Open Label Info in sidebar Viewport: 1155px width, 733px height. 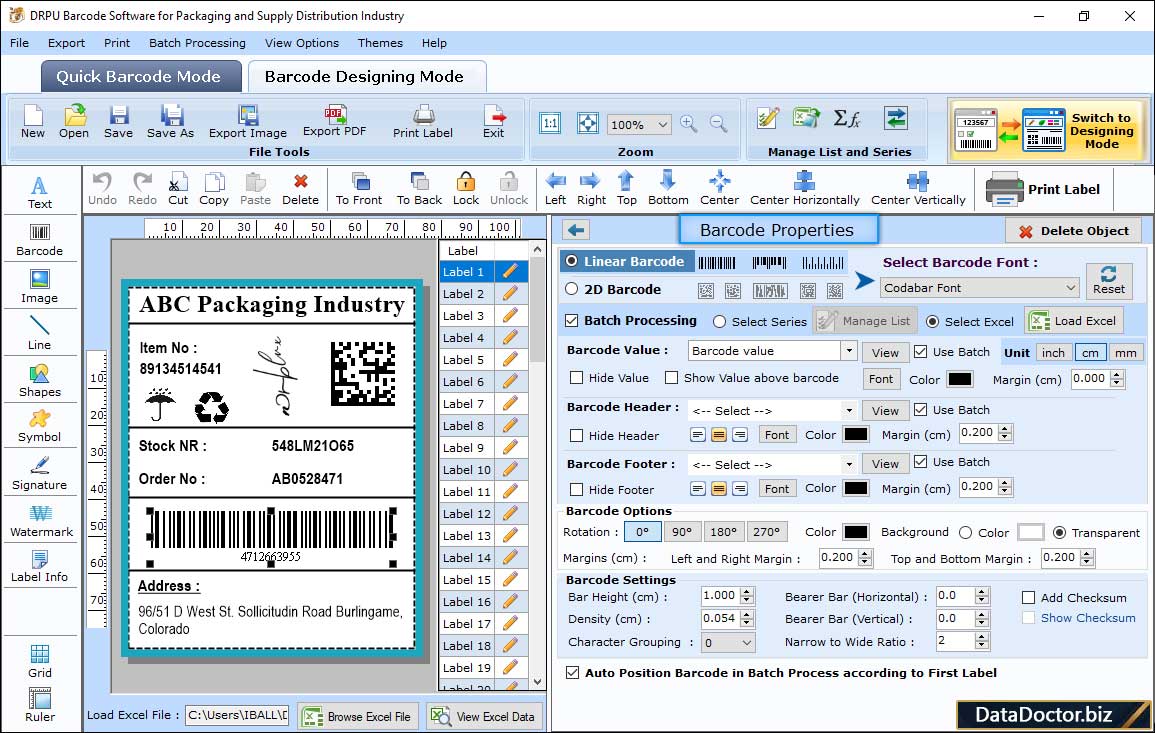pos(40,567)
